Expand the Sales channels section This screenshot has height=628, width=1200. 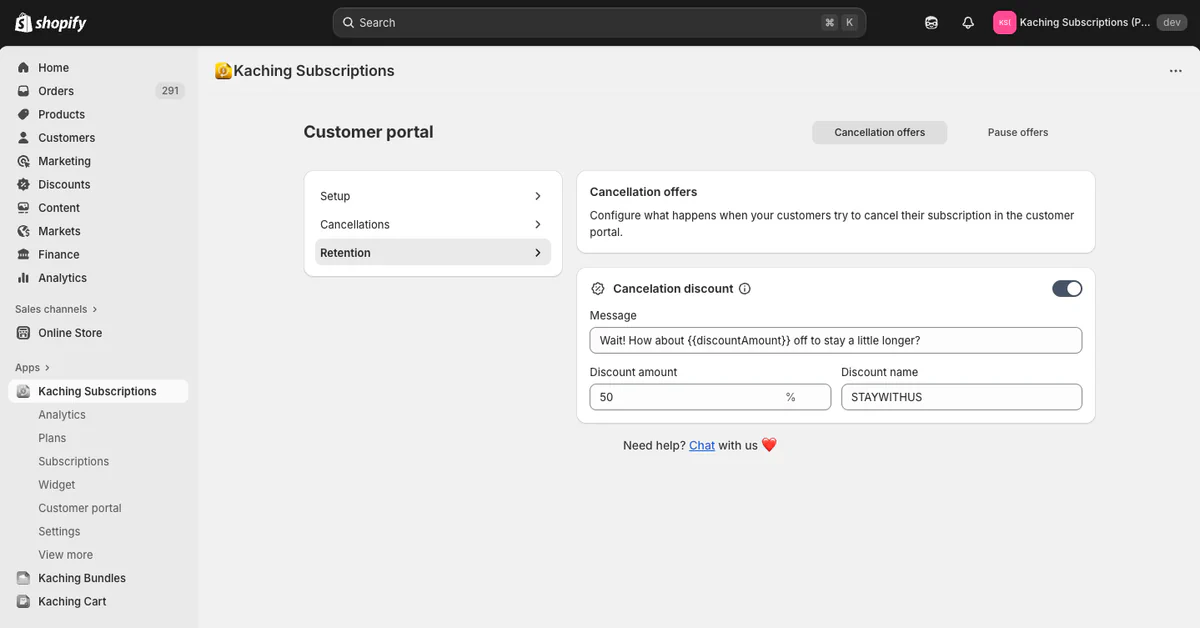click(x=57, y=309)
